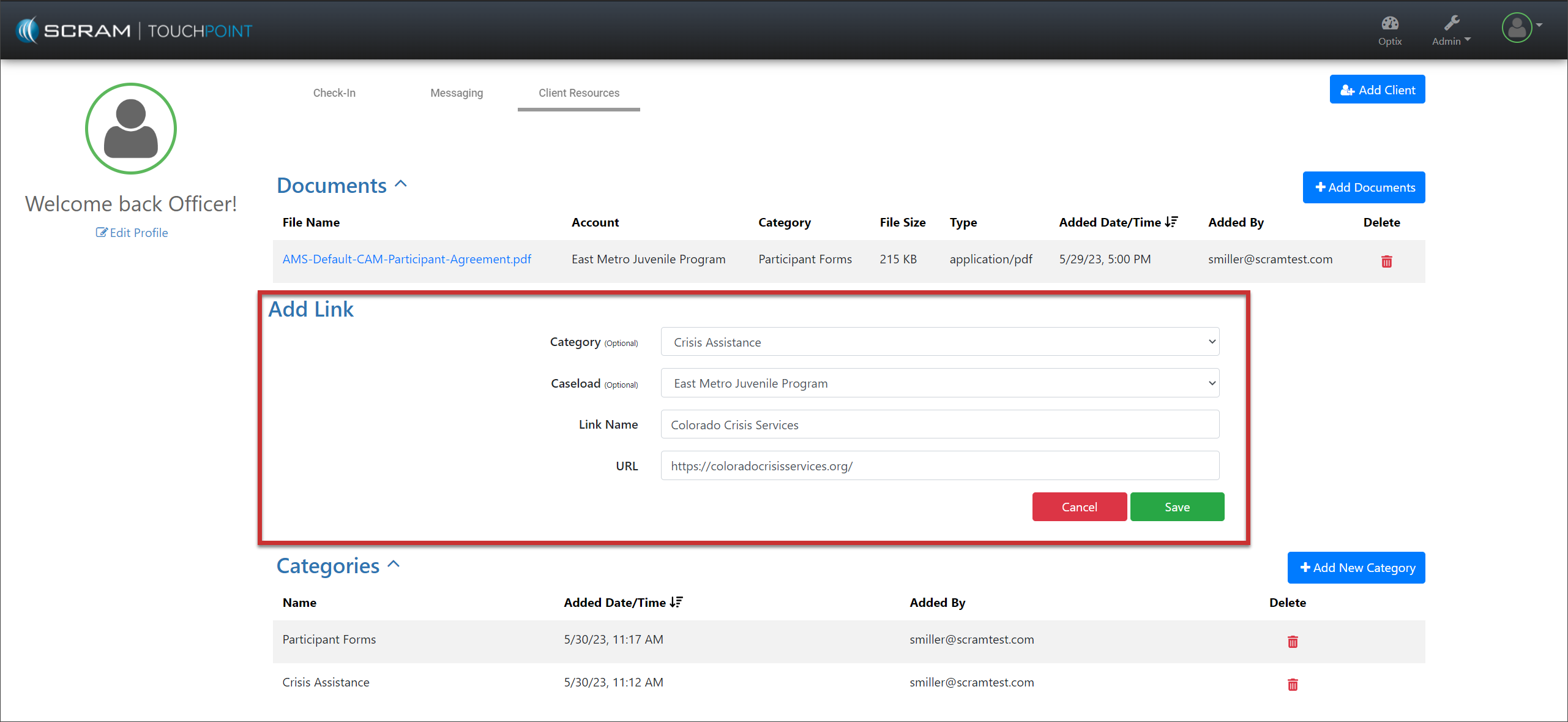Click the large officer profile picture
Image resolution: width=1568 pixels, height=722 pixels.
coord(130,129)
